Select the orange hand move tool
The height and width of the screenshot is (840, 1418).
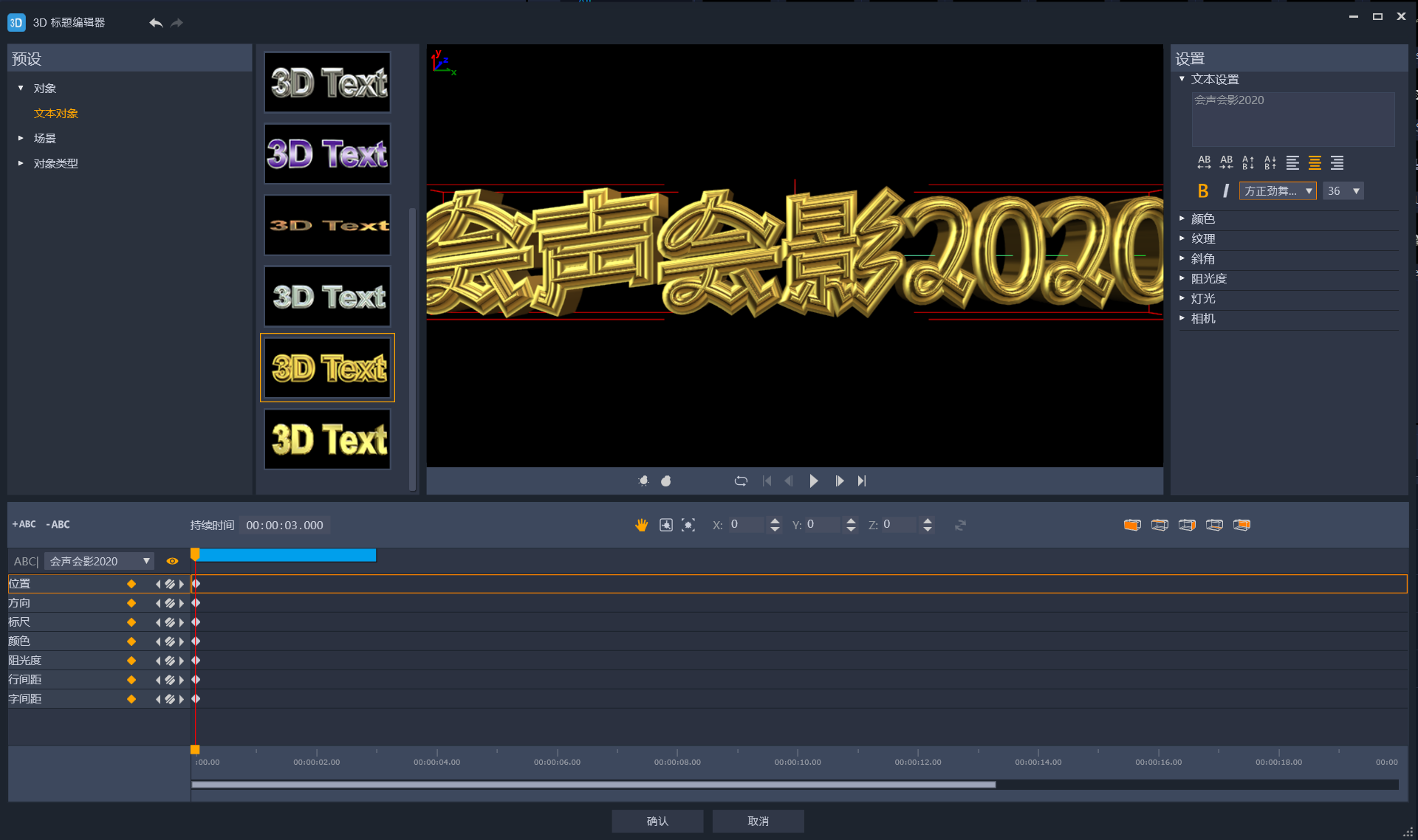[641, 525]
